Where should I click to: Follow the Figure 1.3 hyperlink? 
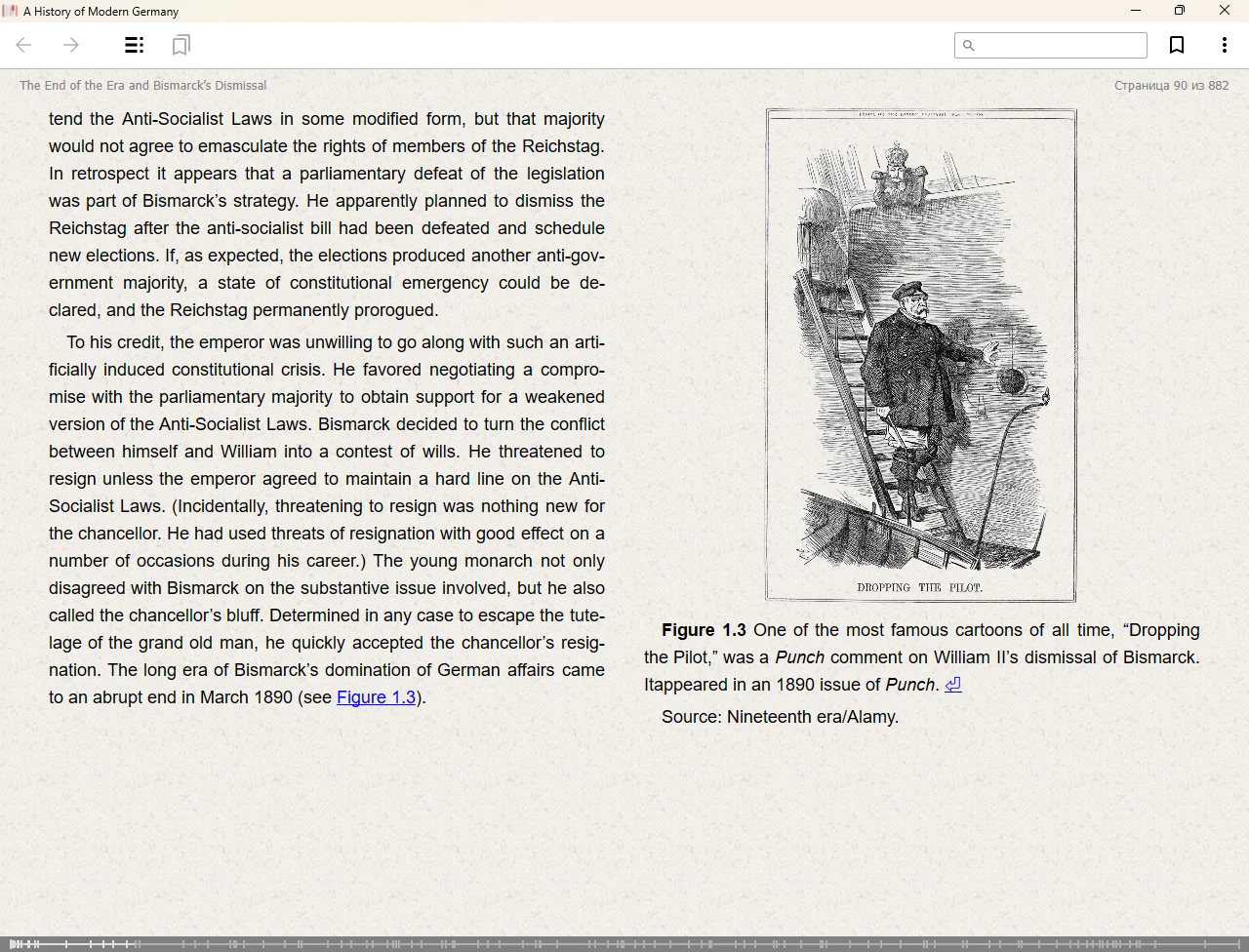point(376,697)
